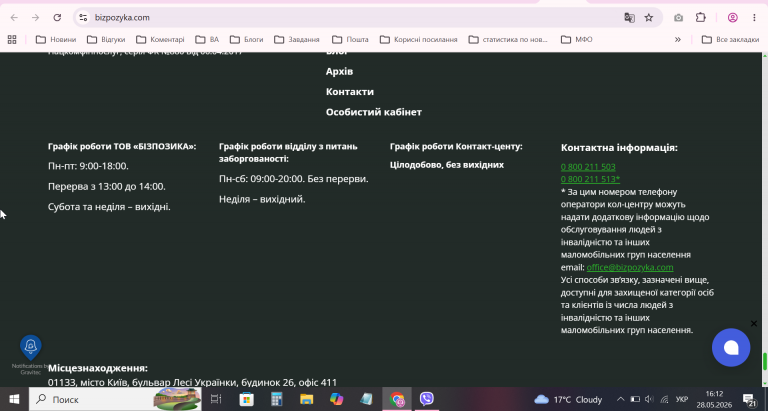768x411 pixels.
Task: Open the ВА bookmark folder
Action: [207, 39]
